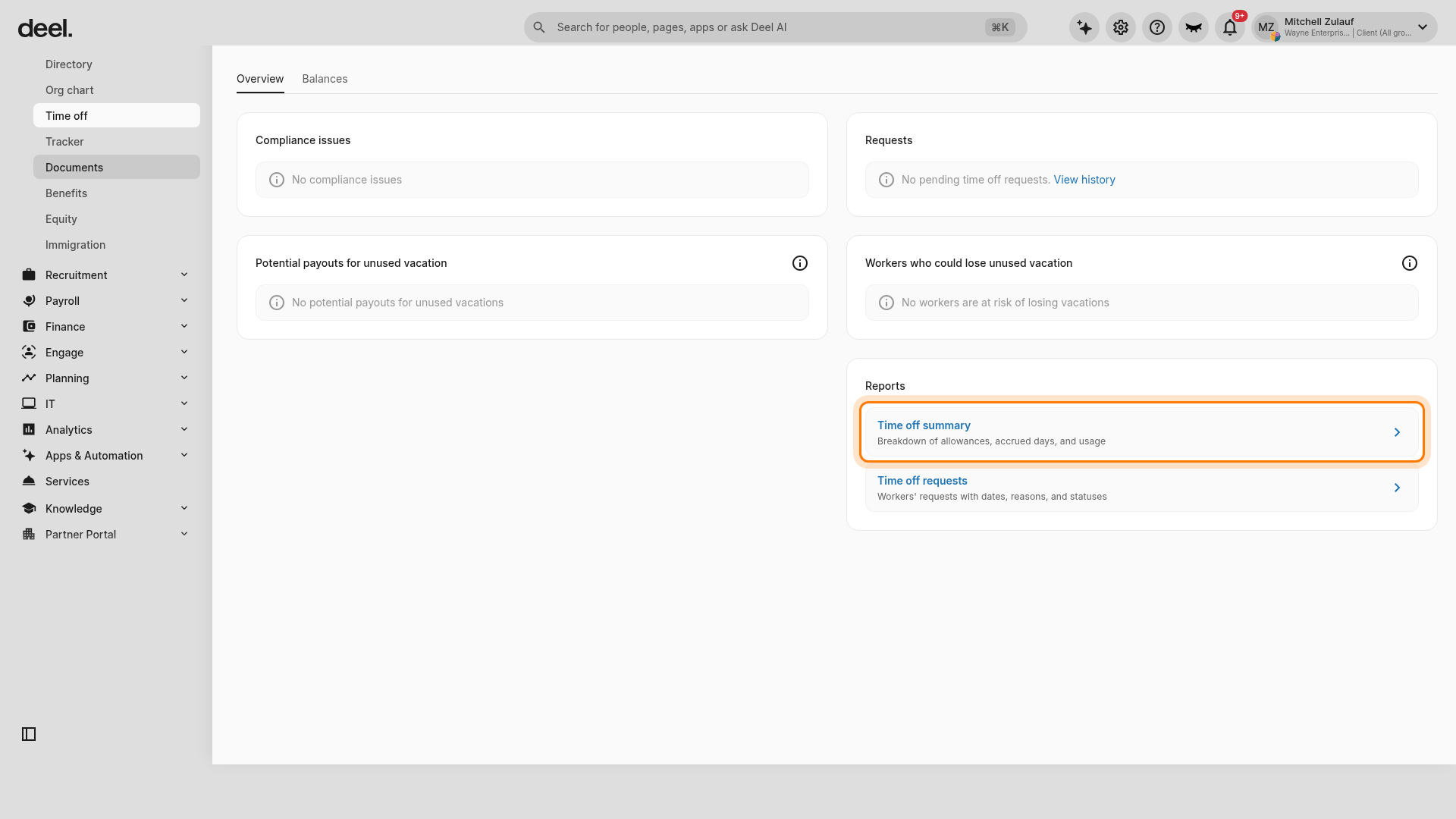The width and height of the screenshot is (1456, 819).
Task: Click the Engage people icon
Action: pos(29,352)
